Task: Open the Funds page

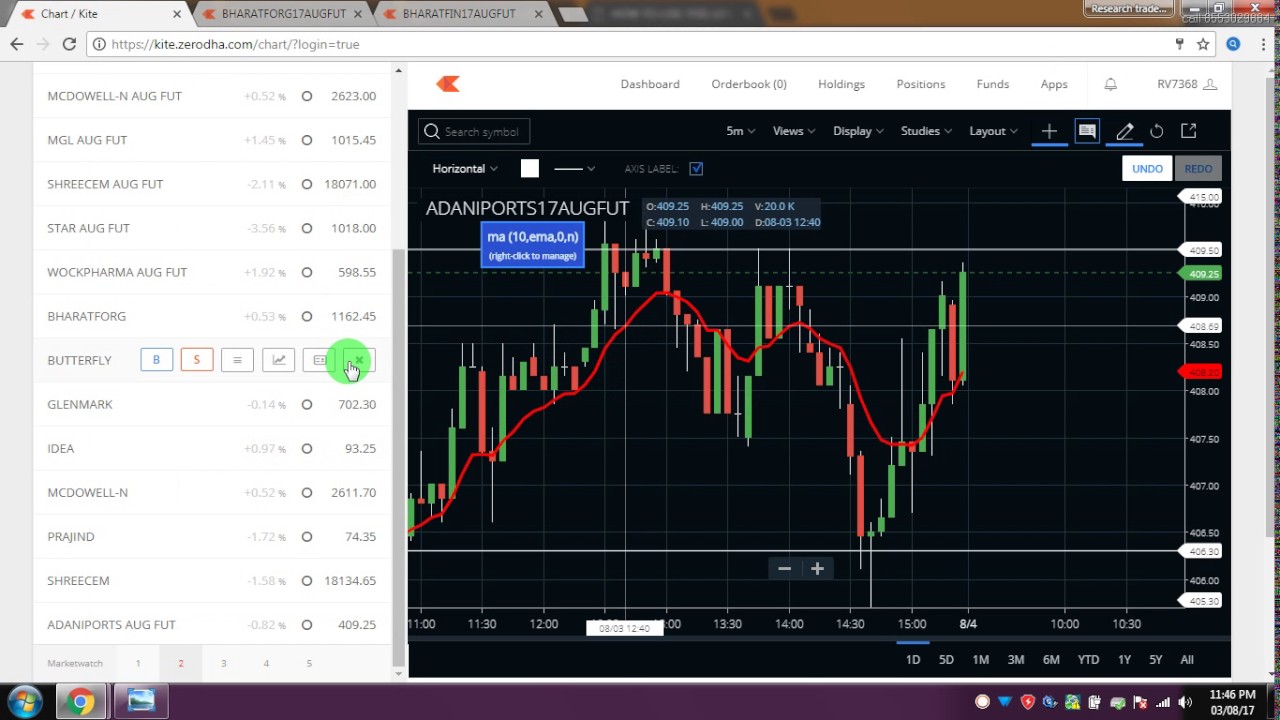Action: (993, 84)
